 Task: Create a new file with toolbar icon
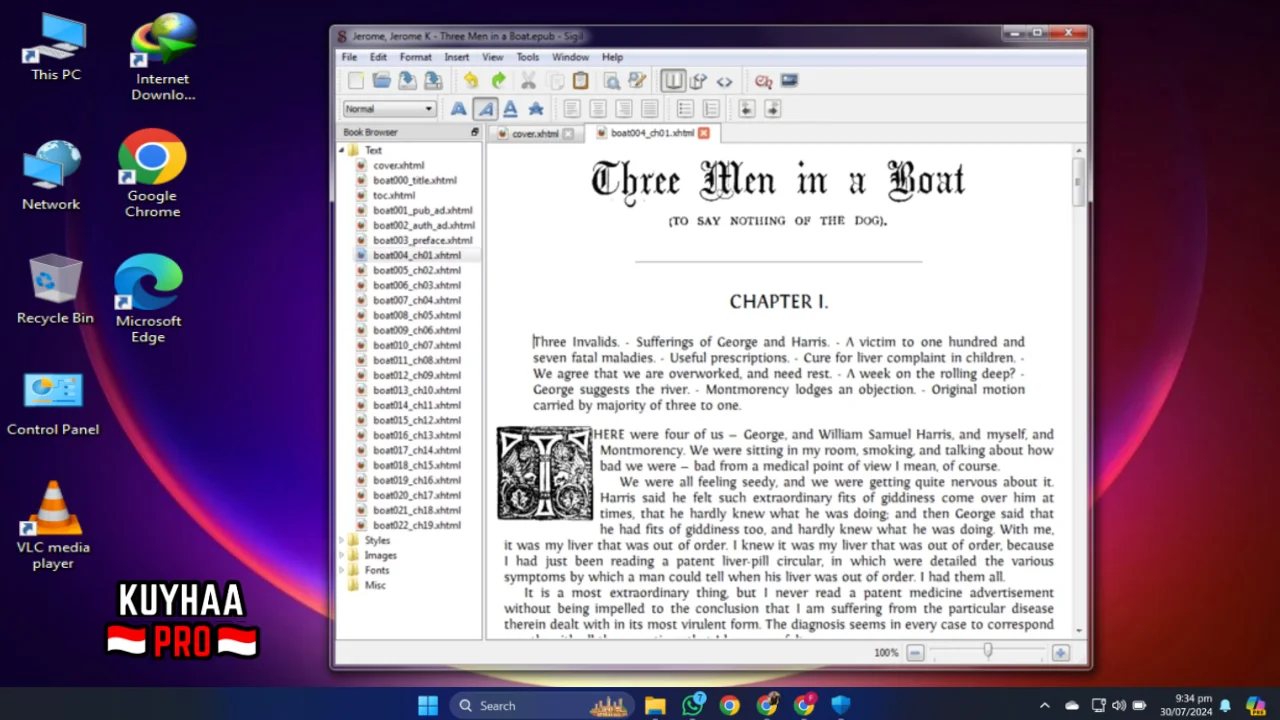pos(356,81)
